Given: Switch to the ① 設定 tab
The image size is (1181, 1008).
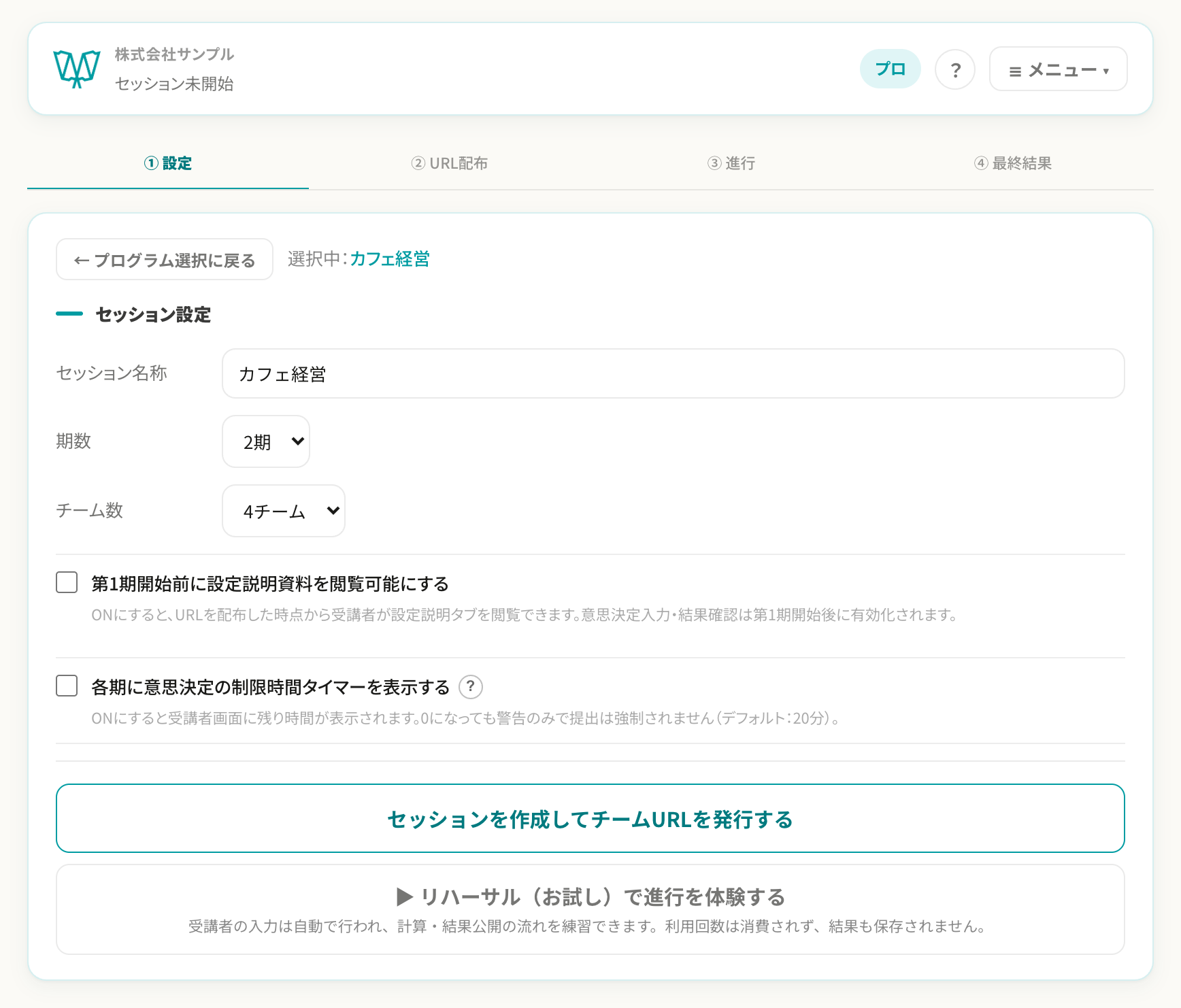Looking at the screenshot, I should pyautogui.click(x=168, y=163).
